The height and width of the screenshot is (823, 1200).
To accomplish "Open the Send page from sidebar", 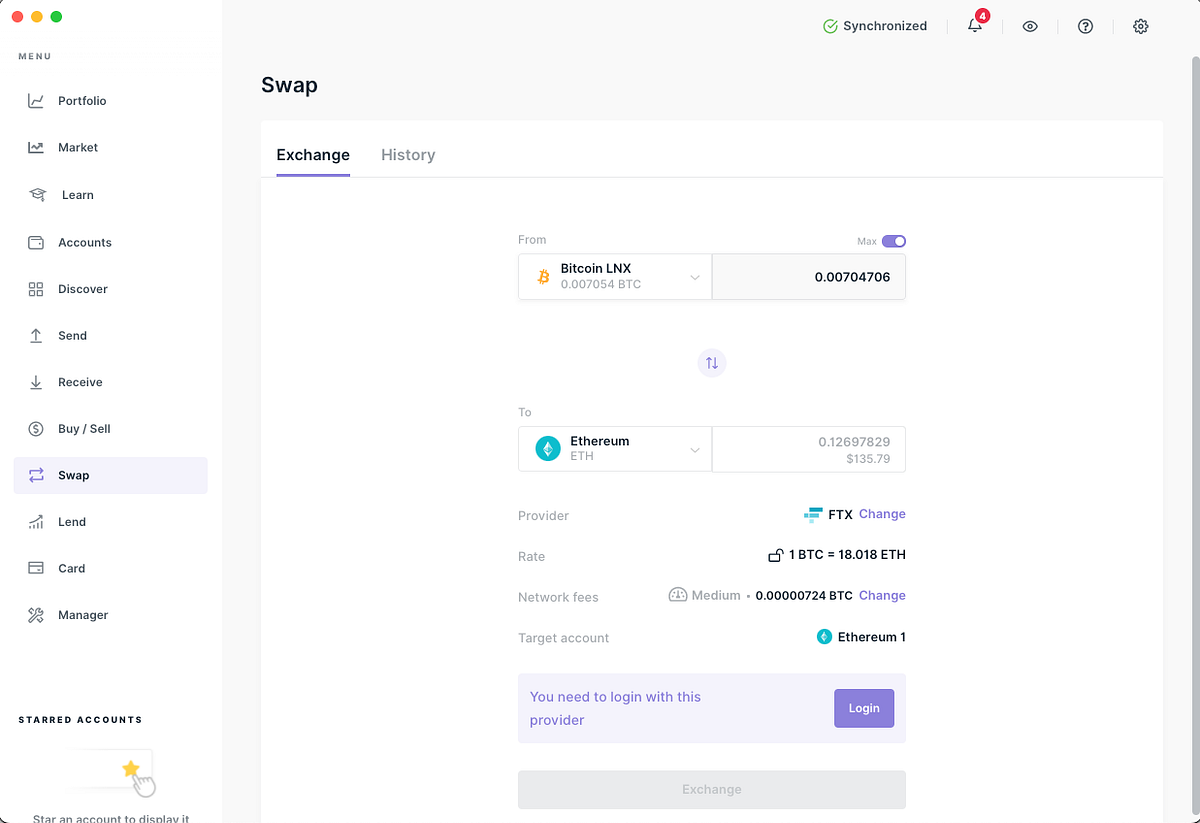I will (73, 335).
